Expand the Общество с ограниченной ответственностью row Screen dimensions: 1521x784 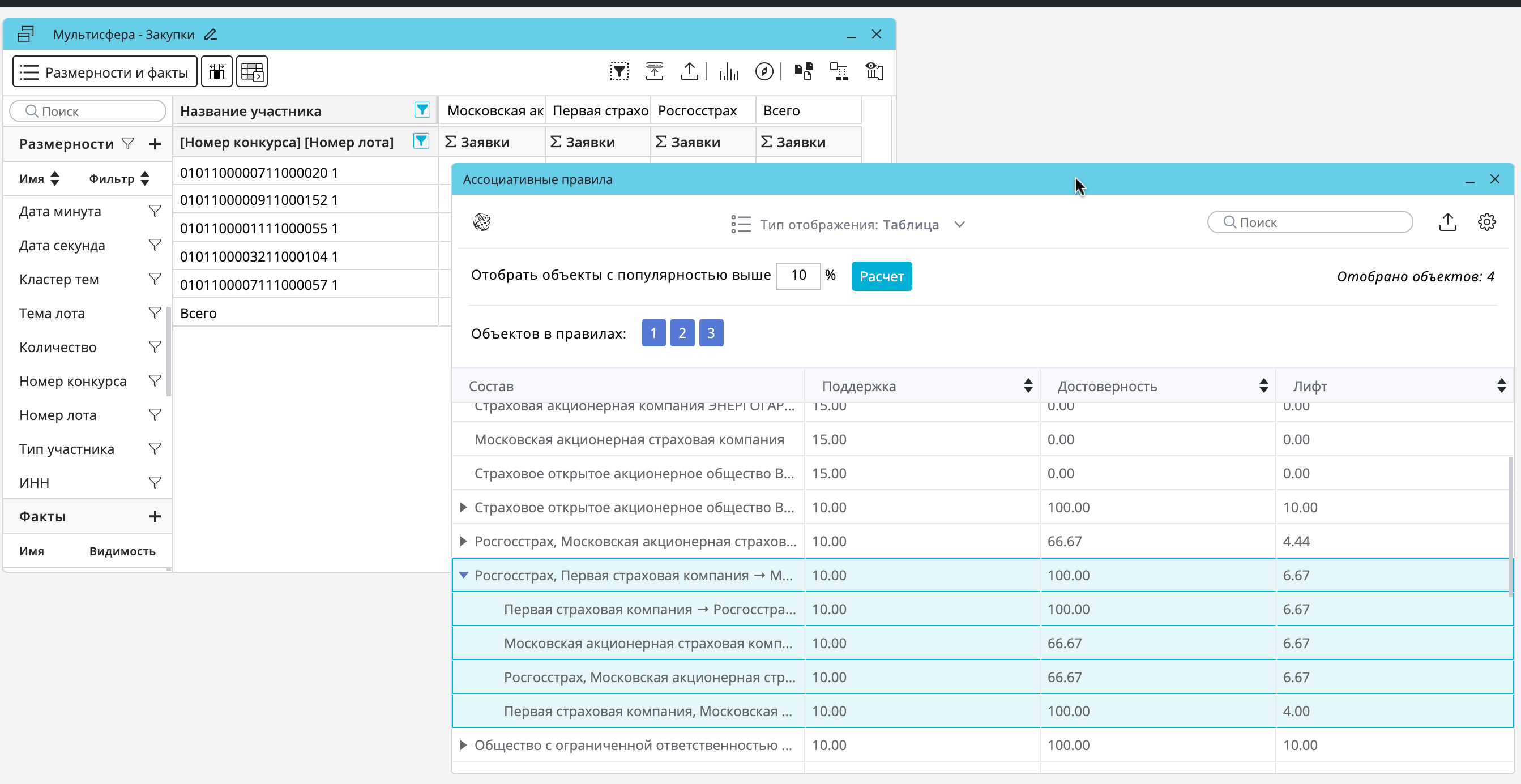464,745
